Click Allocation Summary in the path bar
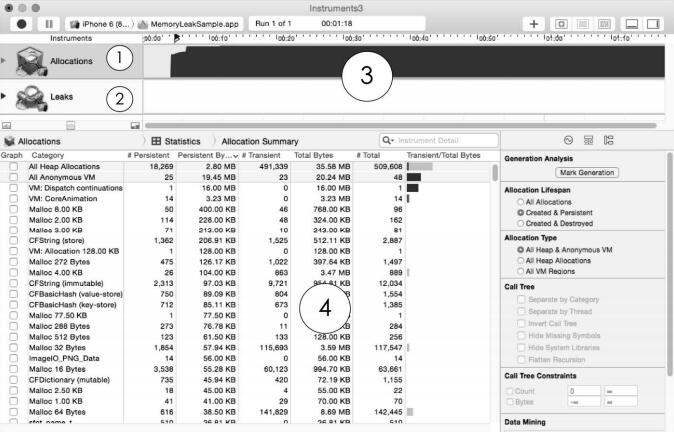Image resolution: width=674 pixels, height=432 pixels. [260, 143]
